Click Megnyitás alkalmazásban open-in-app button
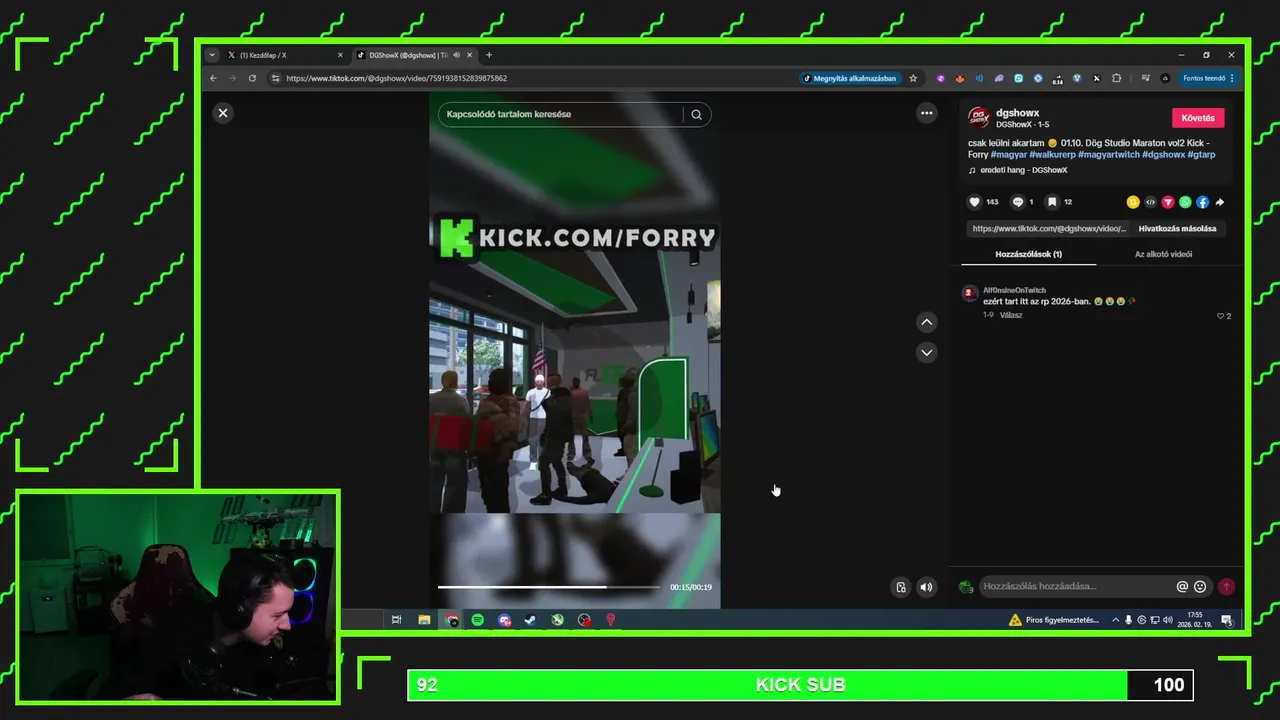Screen dimensions: 1280x720 tap(850, 78)
